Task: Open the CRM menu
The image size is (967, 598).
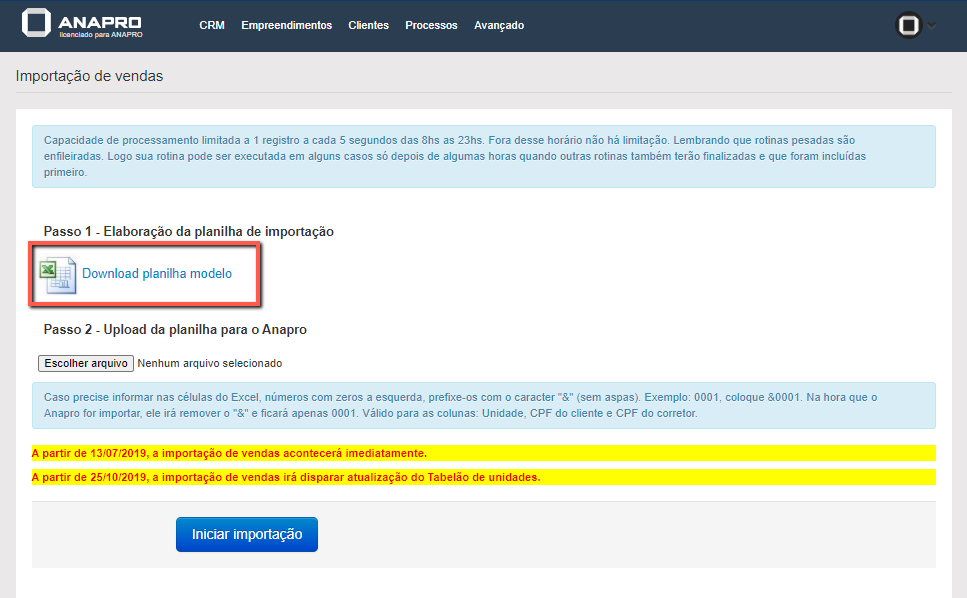Action: tap(212, 25)
